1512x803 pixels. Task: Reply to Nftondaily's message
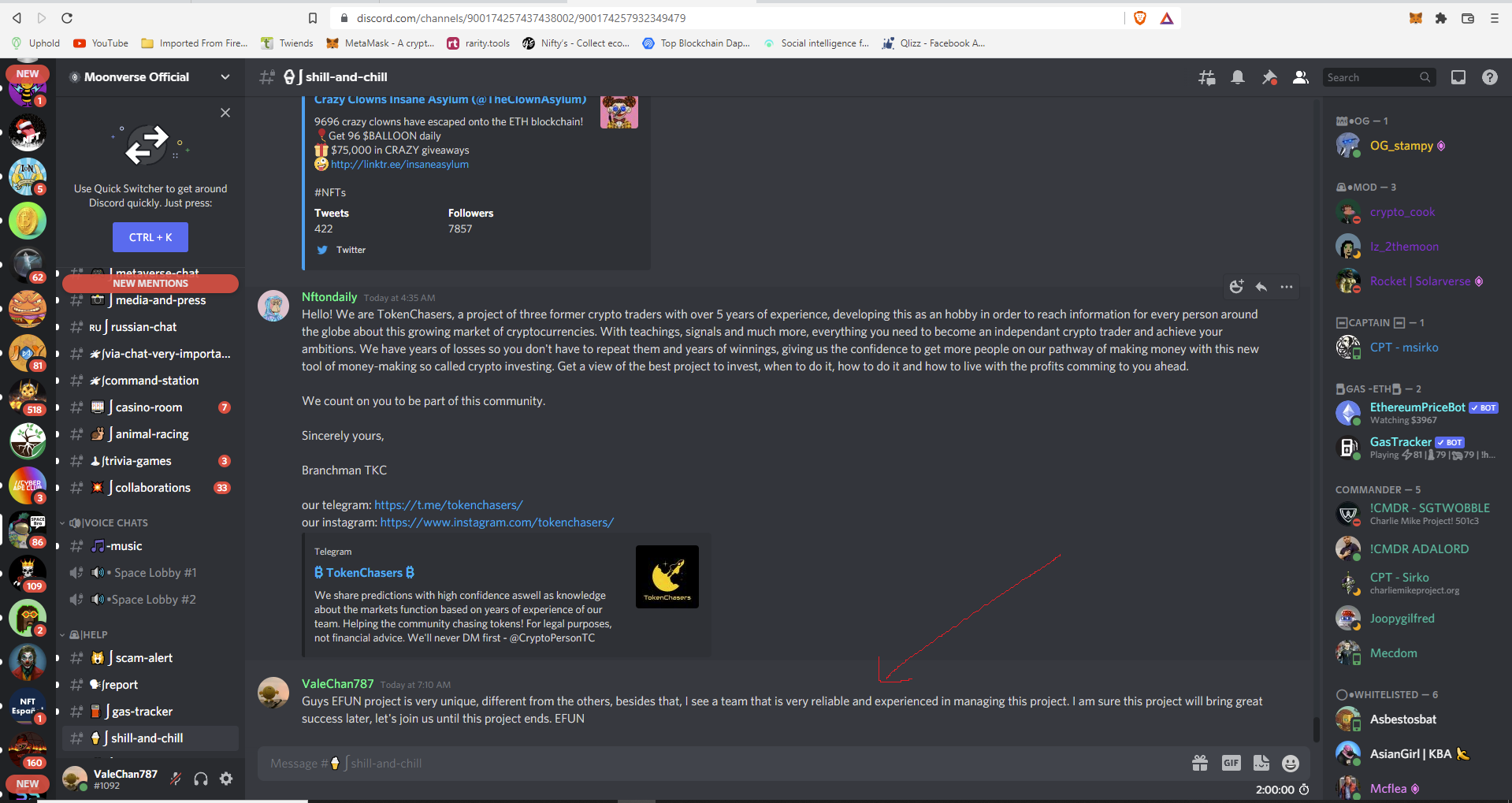(x=1261, y=287)
